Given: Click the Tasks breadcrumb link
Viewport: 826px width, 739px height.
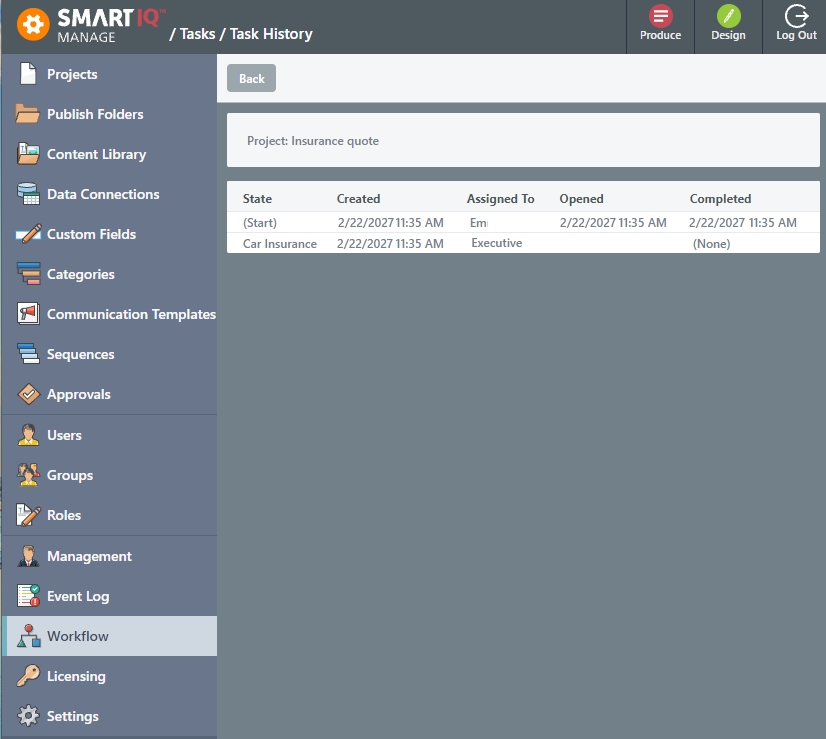Looking at the screenshot, I should coord(198,34).
